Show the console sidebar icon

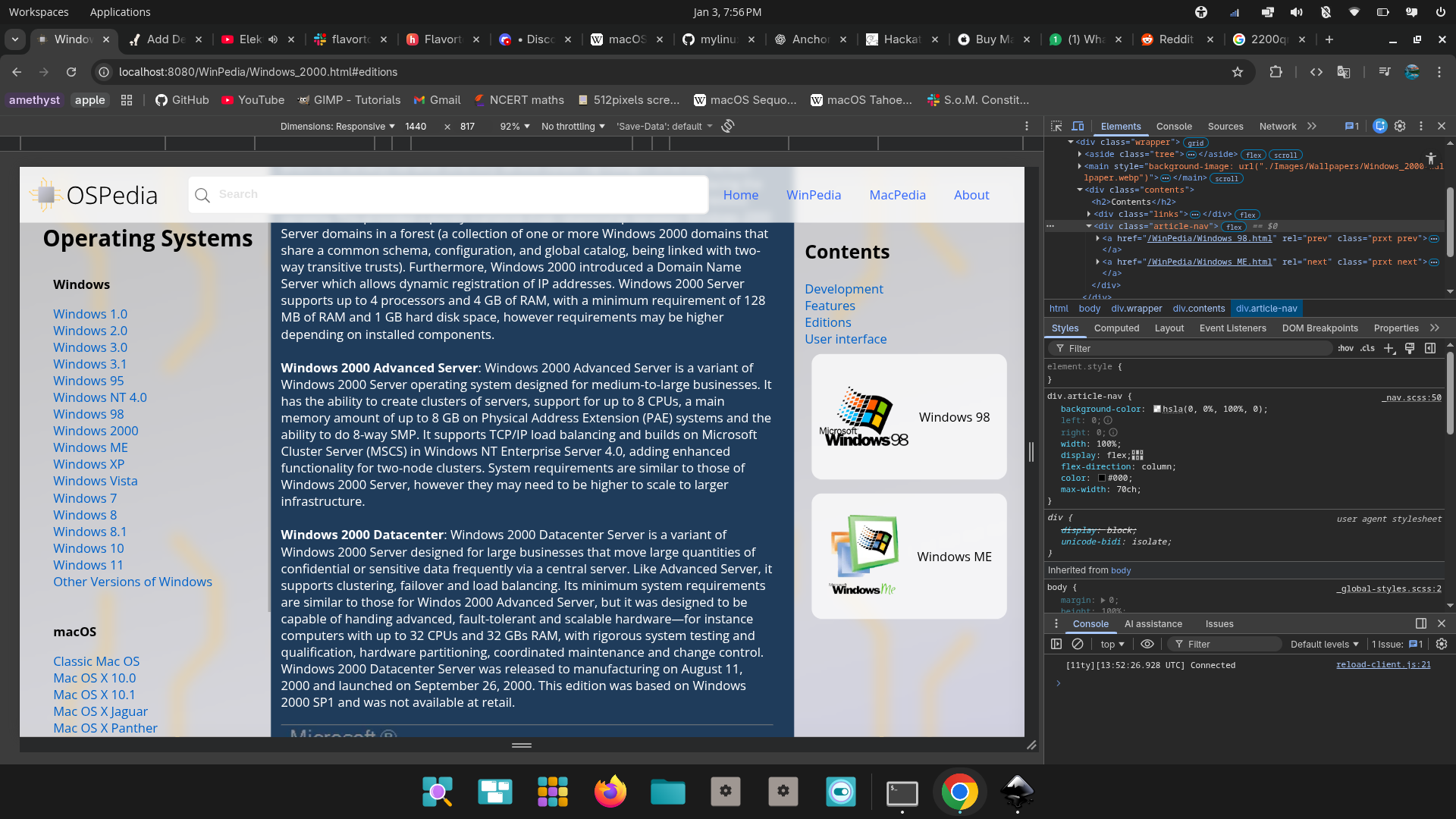coord(1056,644)
